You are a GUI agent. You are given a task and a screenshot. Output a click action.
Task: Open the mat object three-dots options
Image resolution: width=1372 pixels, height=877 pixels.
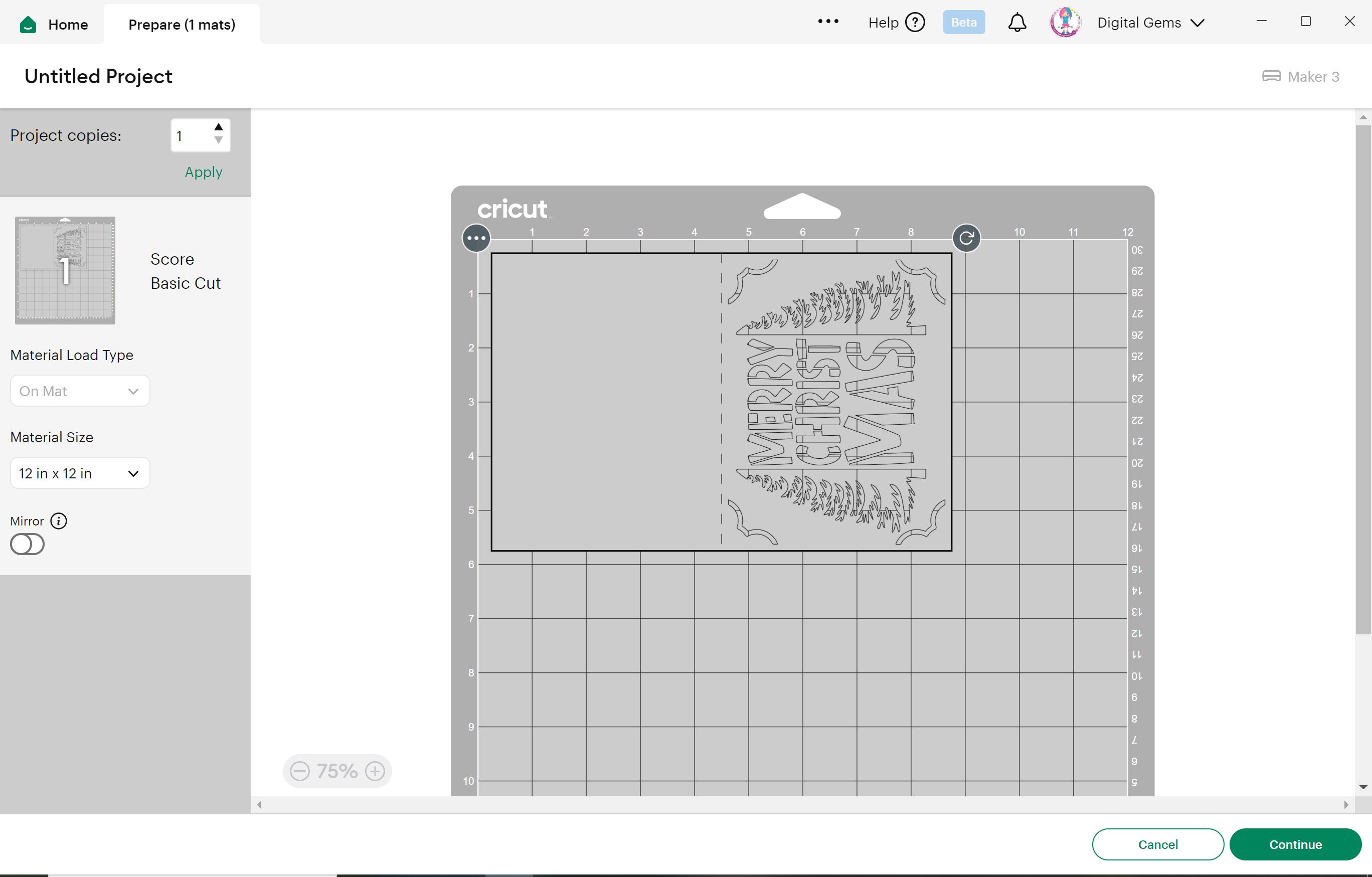coord(476,238)
